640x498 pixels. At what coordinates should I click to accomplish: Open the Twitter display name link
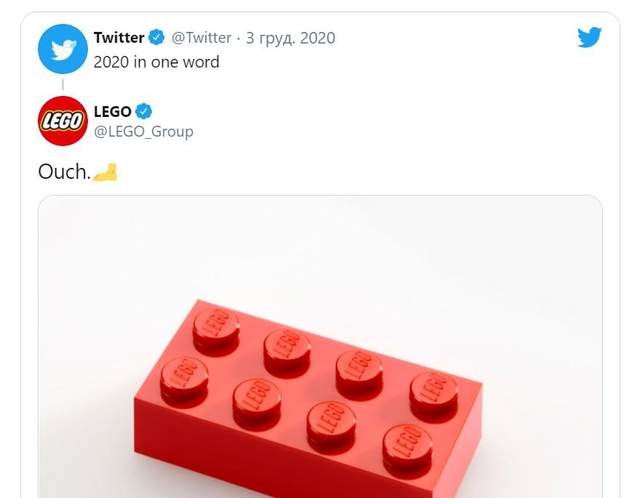(119, 38)
